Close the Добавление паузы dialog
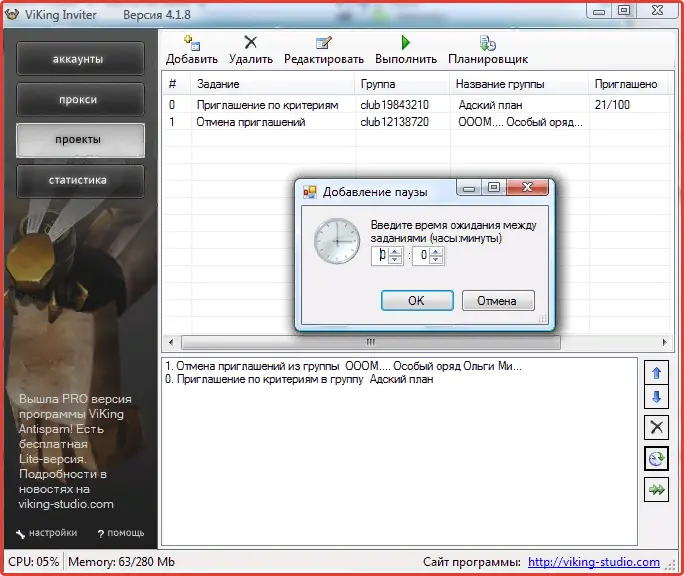 [527, 187]
